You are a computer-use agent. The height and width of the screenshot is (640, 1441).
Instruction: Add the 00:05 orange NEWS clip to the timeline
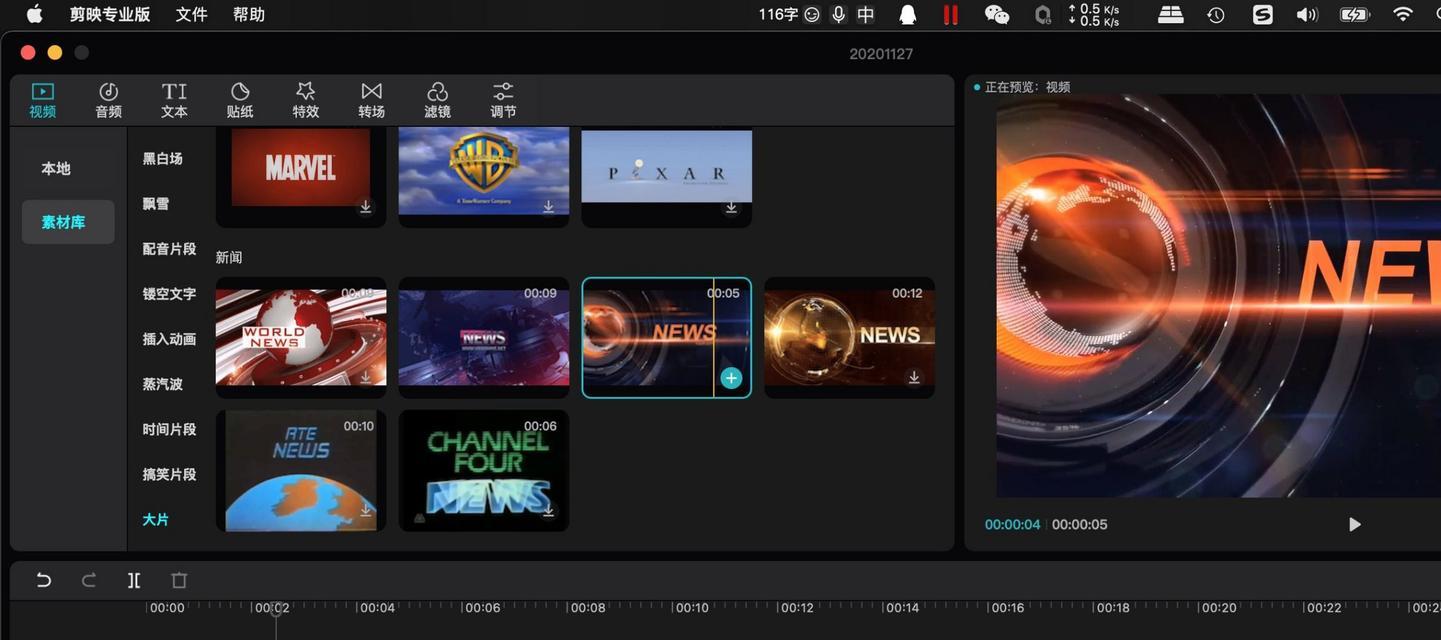pyautogui.click(x=731, y=378)
